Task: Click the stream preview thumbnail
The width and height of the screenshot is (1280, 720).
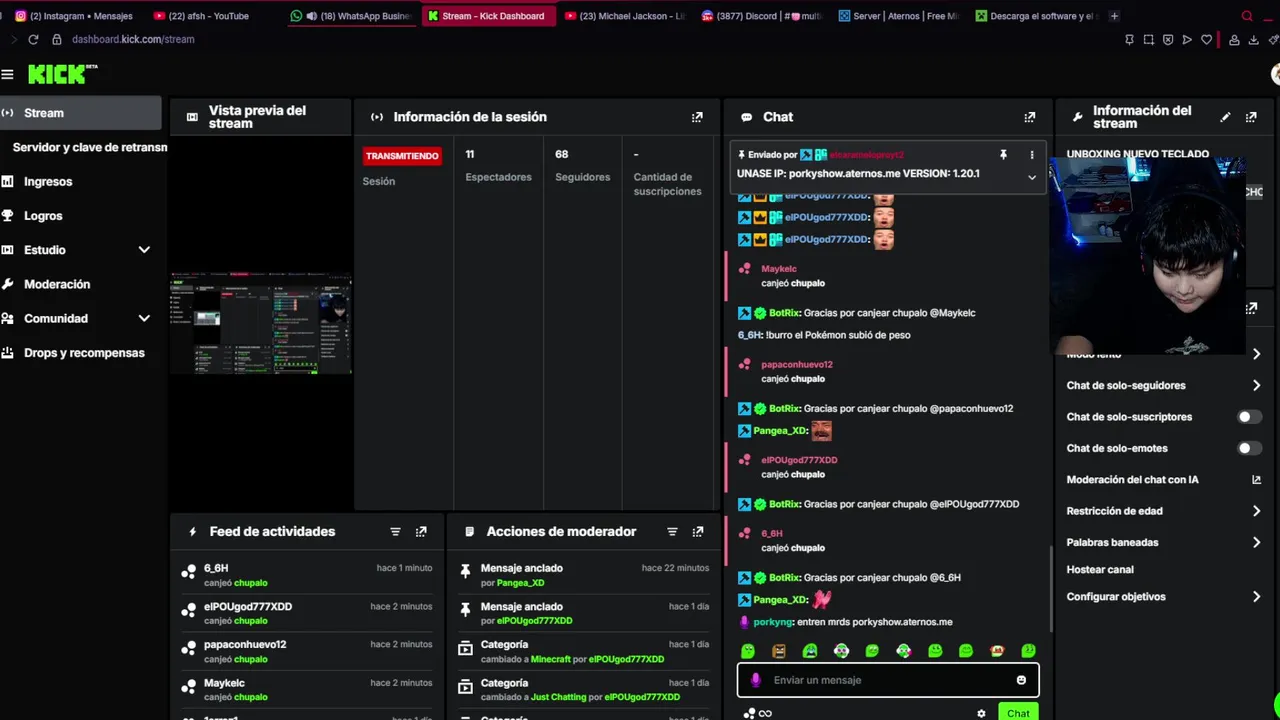Action: tap(261, 323)
